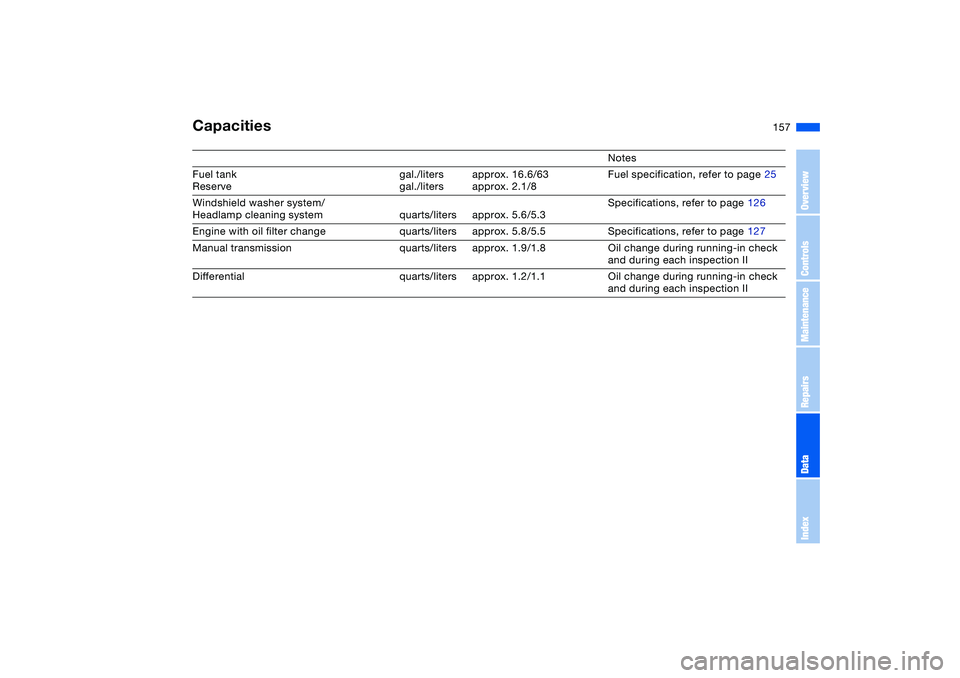The width and height of the screenshot is (960, 678).
Task: Open the Index side tab
Action: [808, 511]
